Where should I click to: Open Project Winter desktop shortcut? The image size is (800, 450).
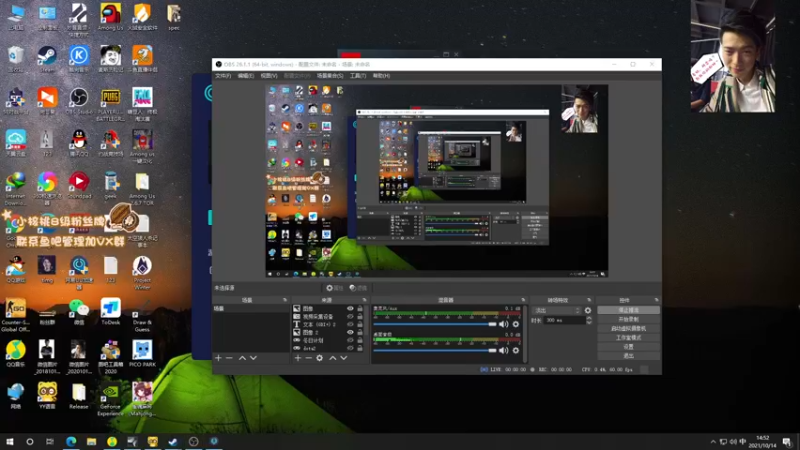(142, 272)
